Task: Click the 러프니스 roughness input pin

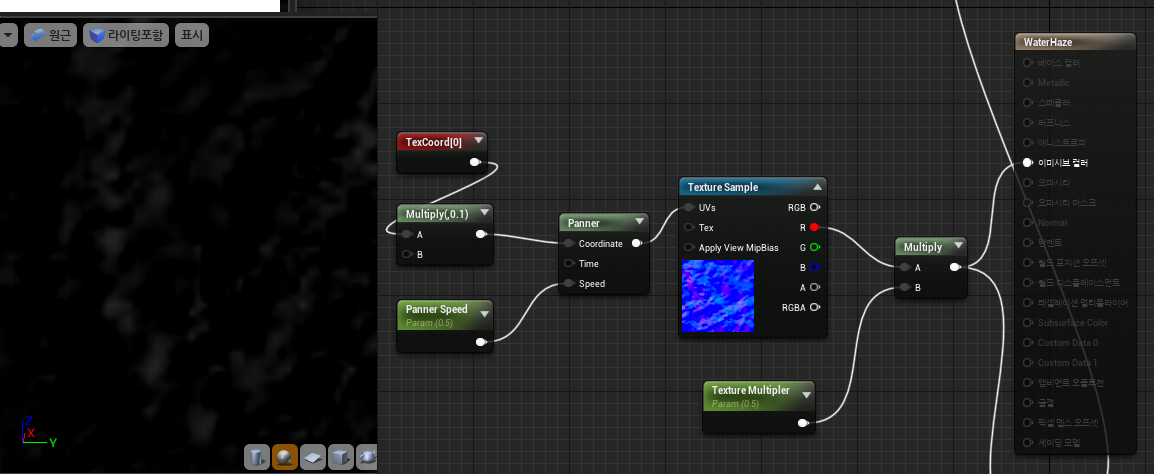Action: coord(1028,122)
